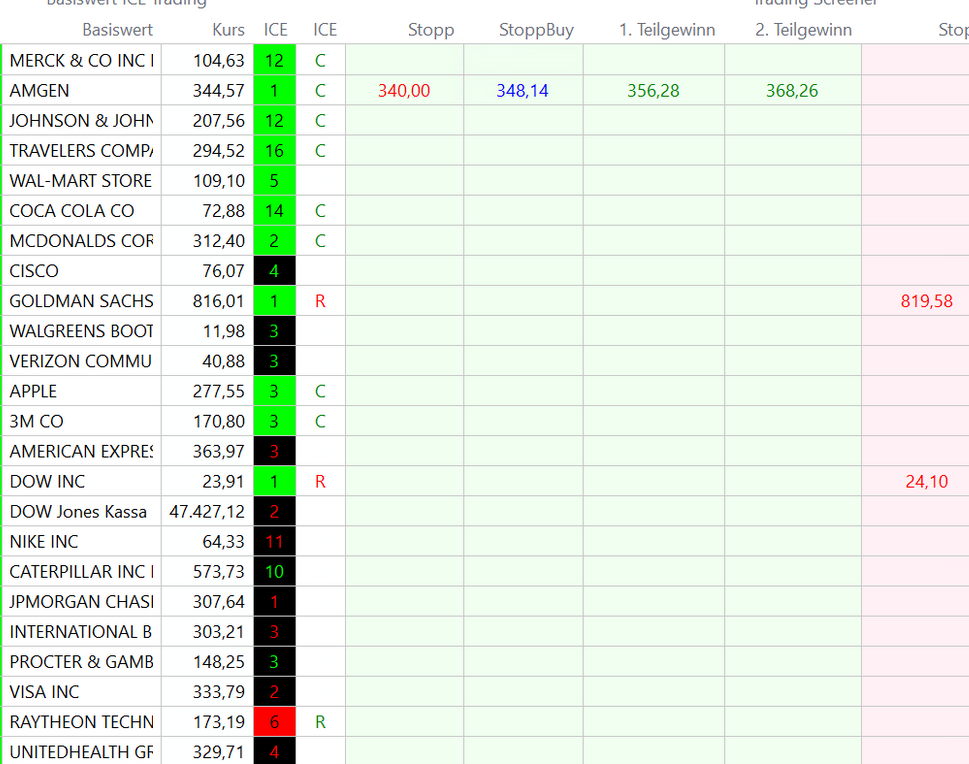Click the 2. Teilgewinn column header

tap(803, 30)
